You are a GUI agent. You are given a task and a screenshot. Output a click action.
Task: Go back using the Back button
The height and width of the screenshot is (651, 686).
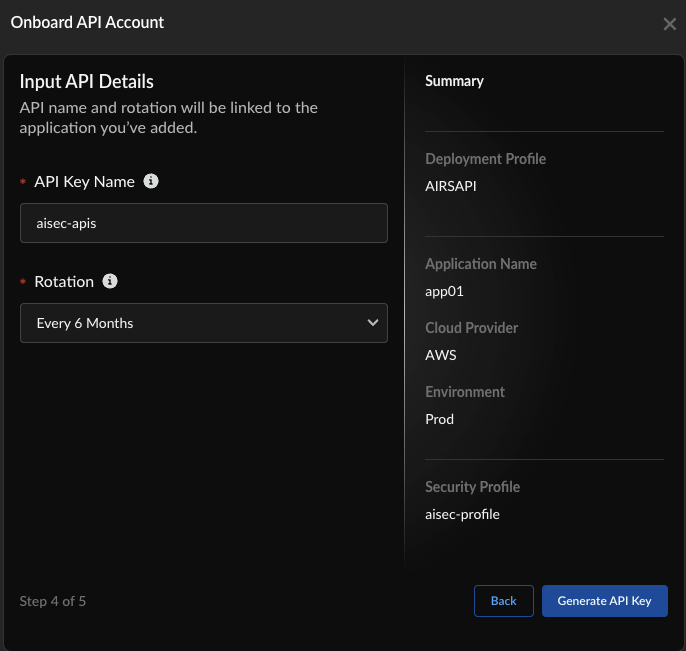[503, 601]
